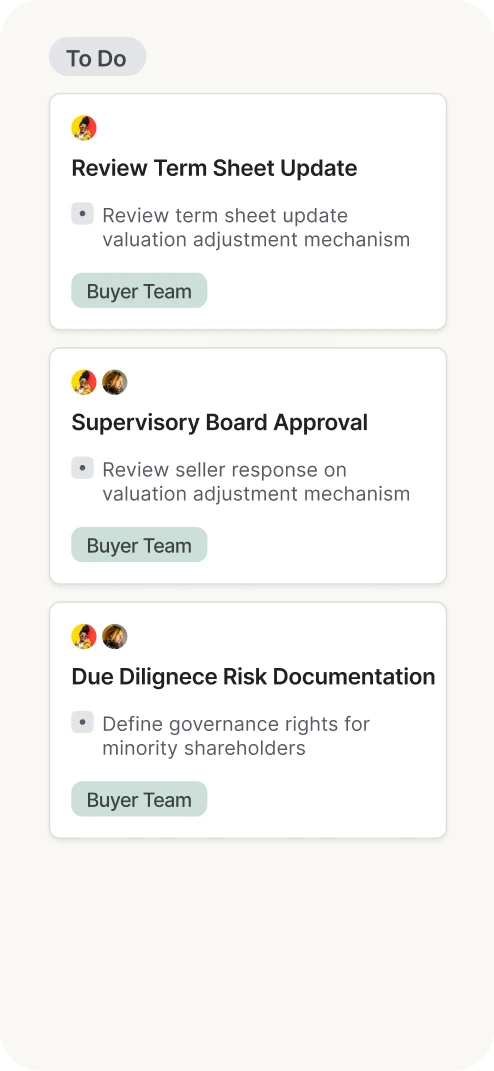Click the second avatar on Due Dilignece Risk Documentation card
Image resolution: width=494 pixels, height=1071 pixels.
(x=115, y=637)
